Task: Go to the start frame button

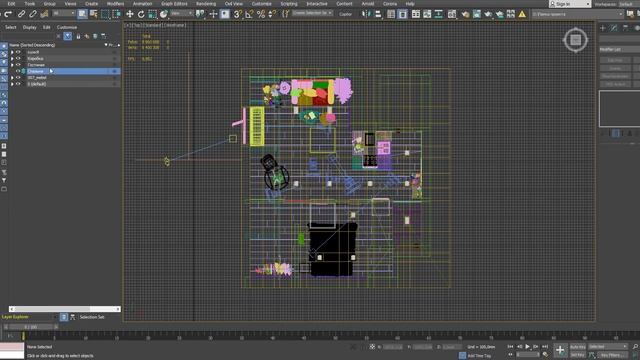Action: 510,347
